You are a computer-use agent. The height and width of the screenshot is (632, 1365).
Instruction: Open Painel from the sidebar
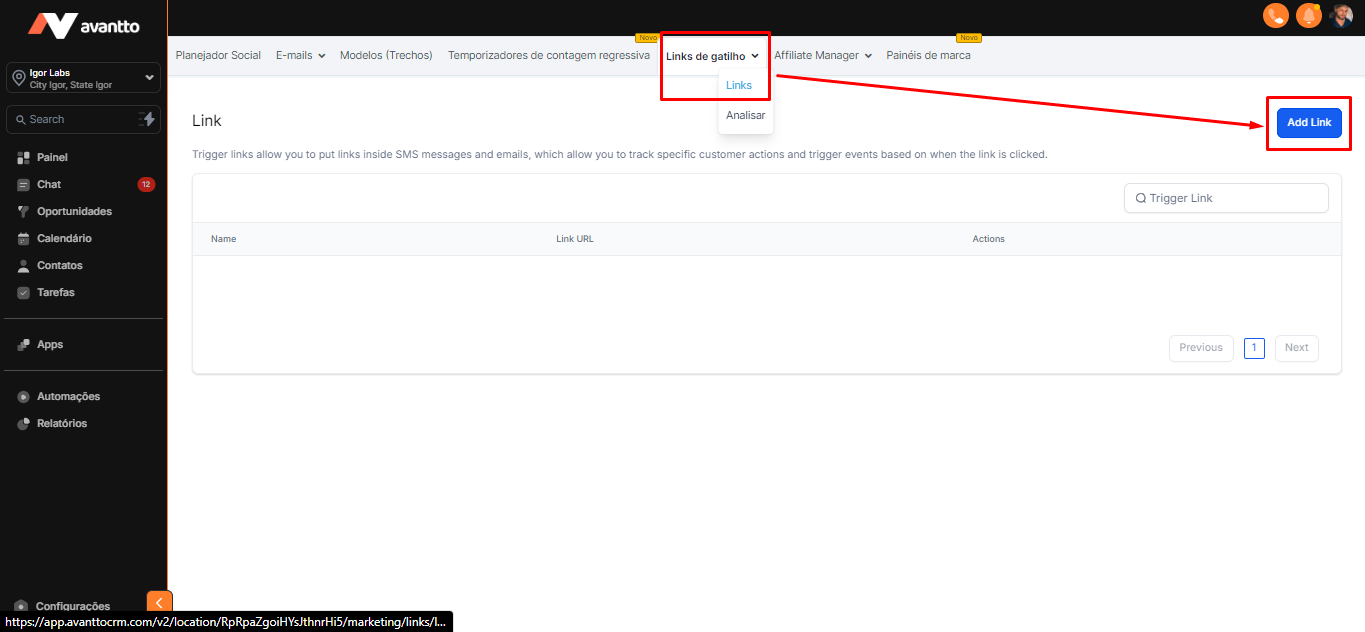tap(52, 158)
